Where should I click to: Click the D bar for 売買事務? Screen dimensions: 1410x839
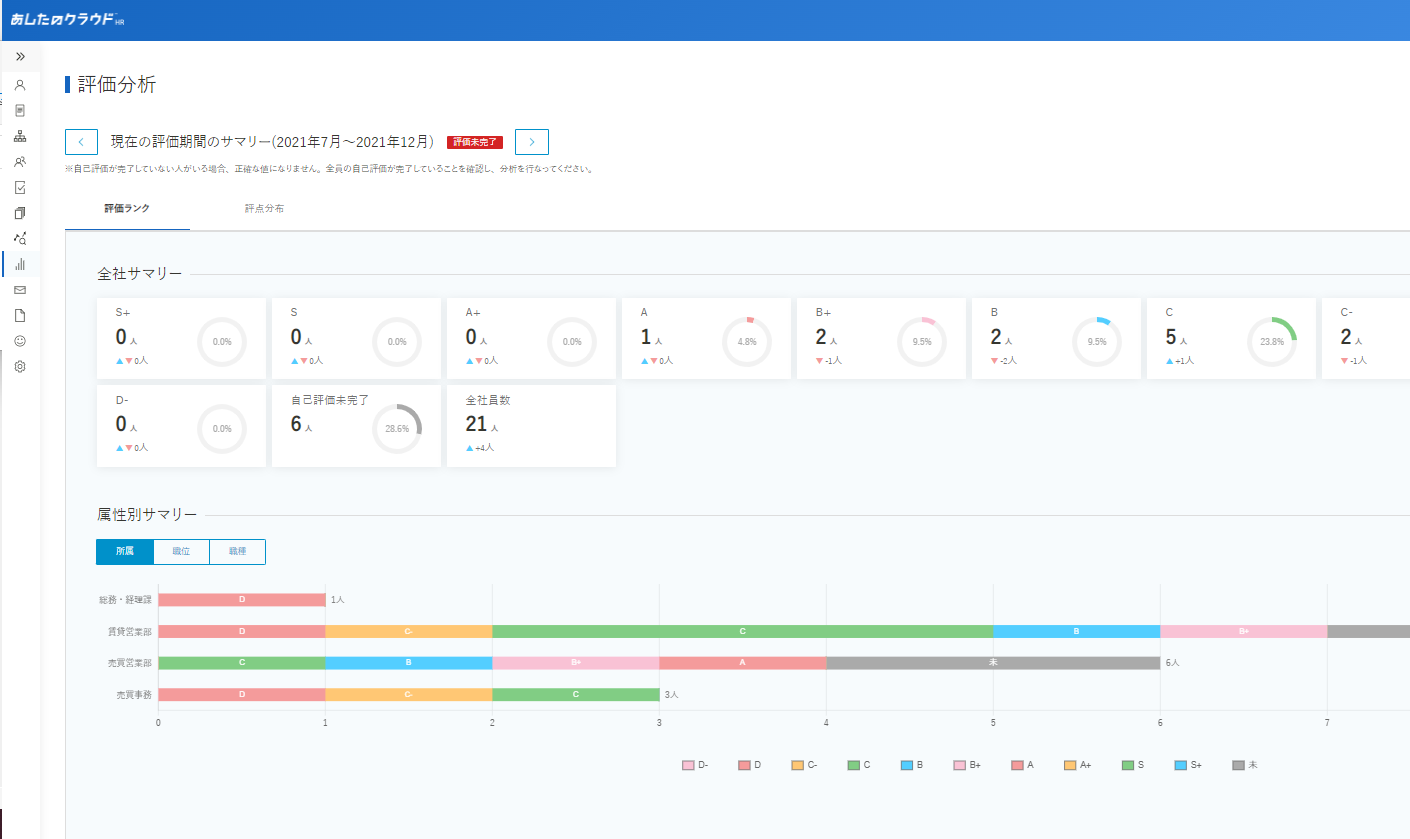click(x=242, y=694)
